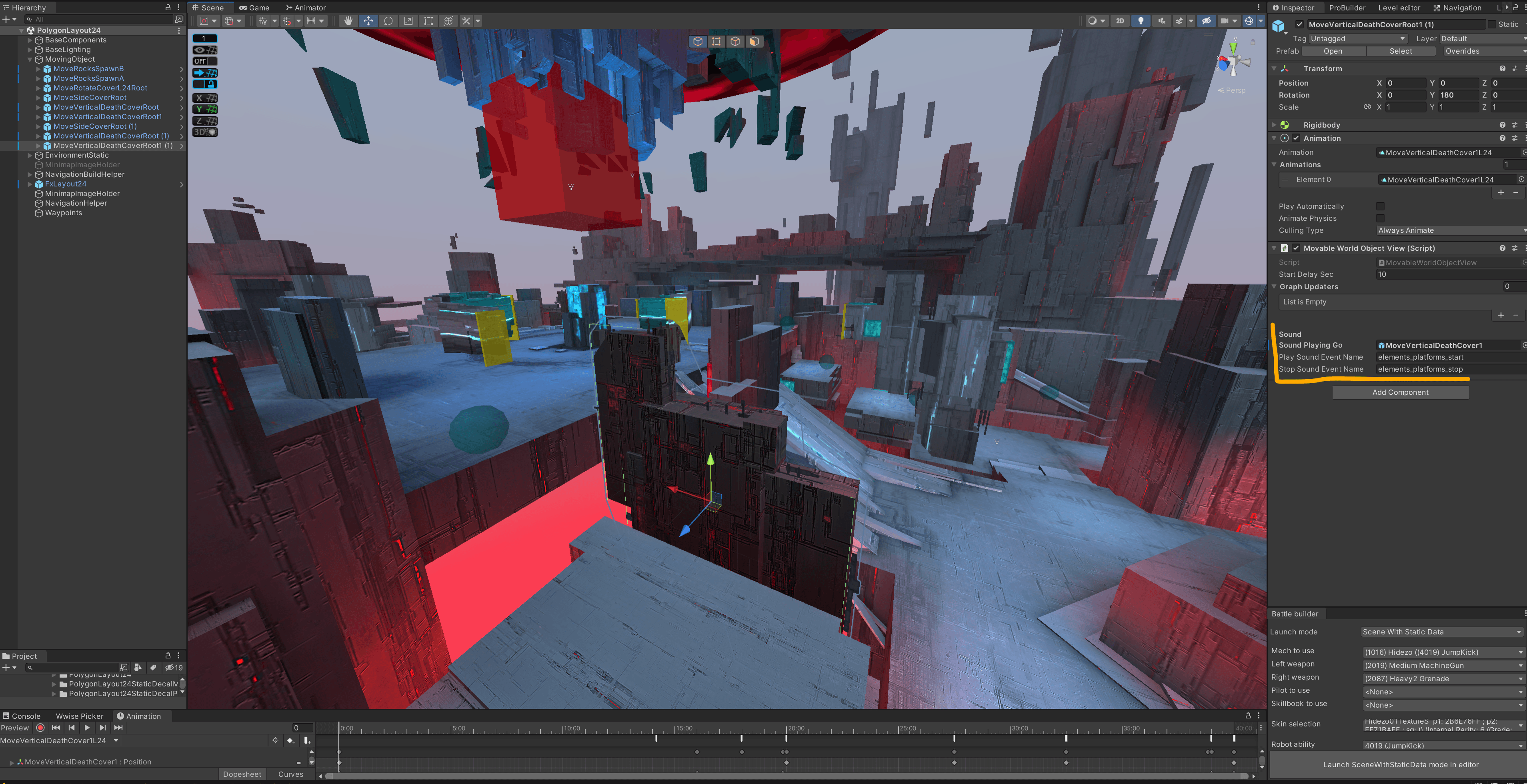The image size is (1527, 784).
Task: Click the Add keyframe icon
Action: click(x=290, y=741)
